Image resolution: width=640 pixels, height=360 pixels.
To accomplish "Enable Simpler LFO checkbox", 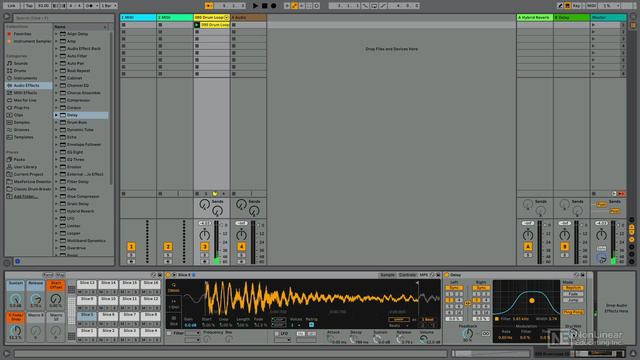I will 277,333.
